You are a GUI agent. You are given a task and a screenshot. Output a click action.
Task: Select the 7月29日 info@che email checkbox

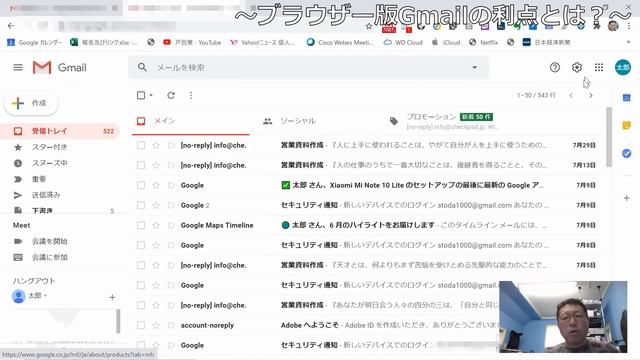tap(141, 145)
